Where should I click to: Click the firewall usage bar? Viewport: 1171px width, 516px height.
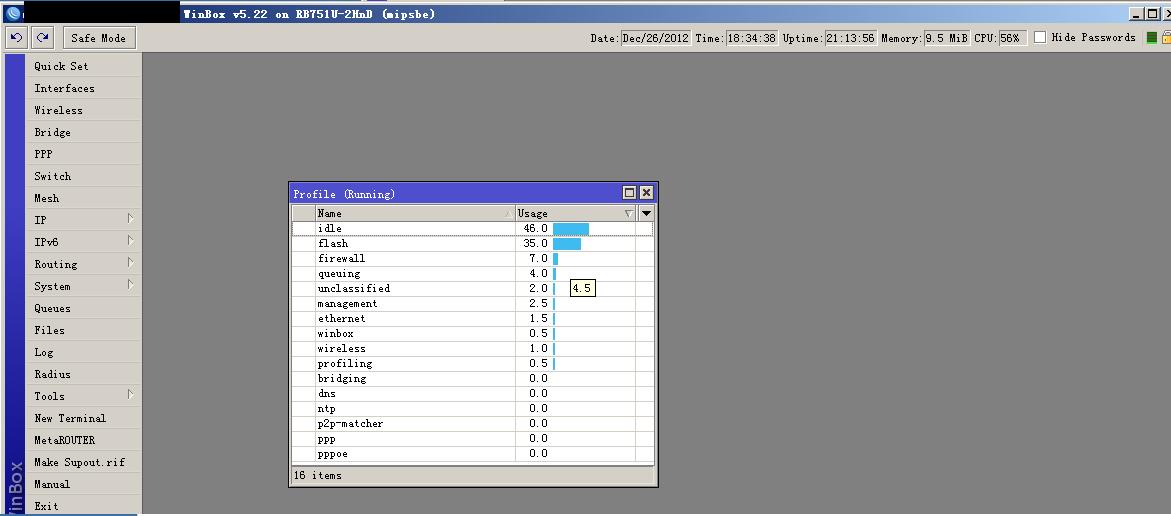pyautogui.click(x=556, y=258)
